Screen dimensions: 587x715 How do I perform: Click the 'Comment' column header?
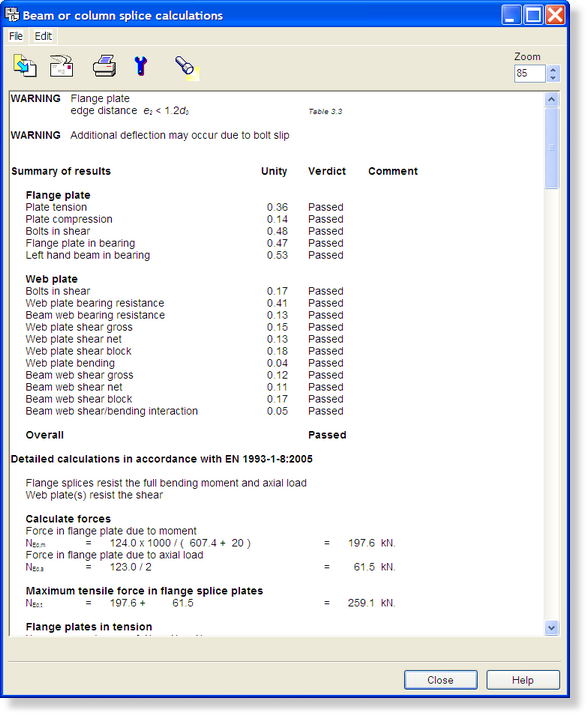tap(393, 171)
